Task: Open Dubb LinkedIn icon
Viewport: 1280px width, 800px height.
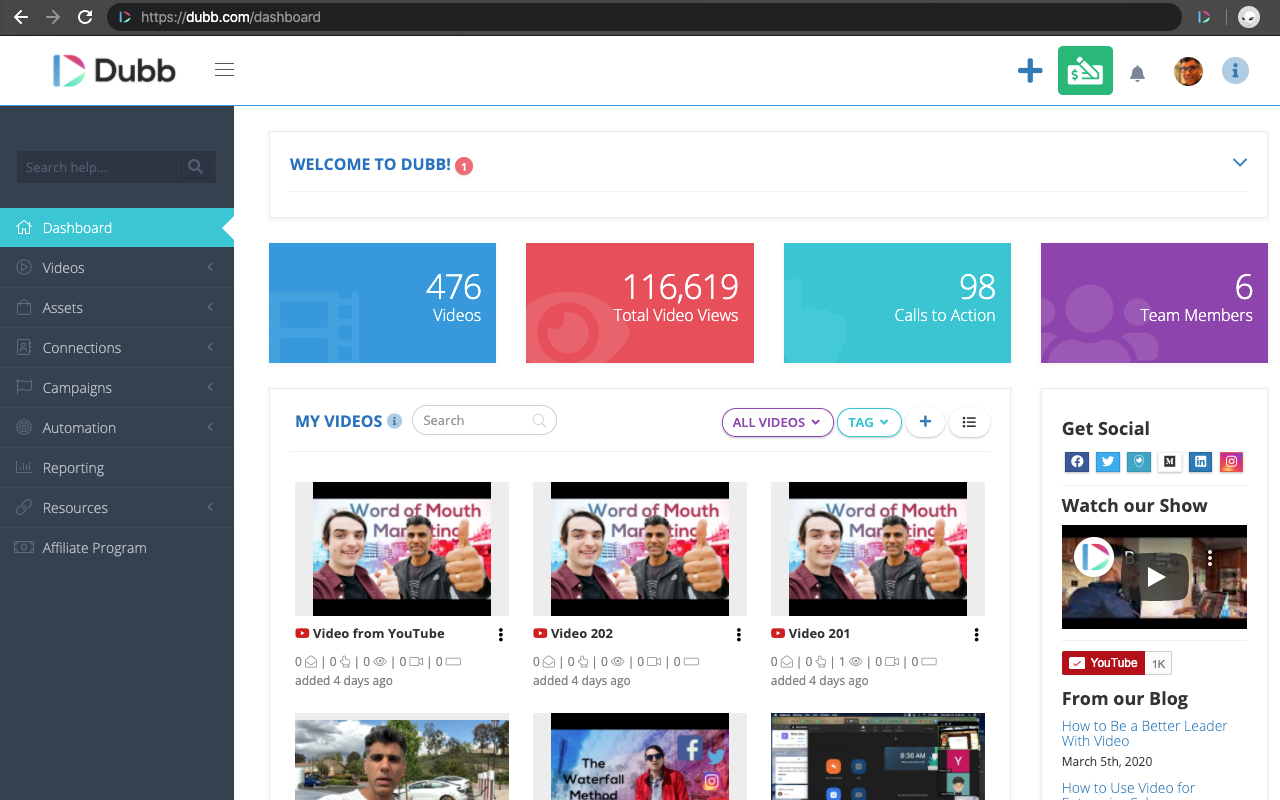Action: [1201, 461]
